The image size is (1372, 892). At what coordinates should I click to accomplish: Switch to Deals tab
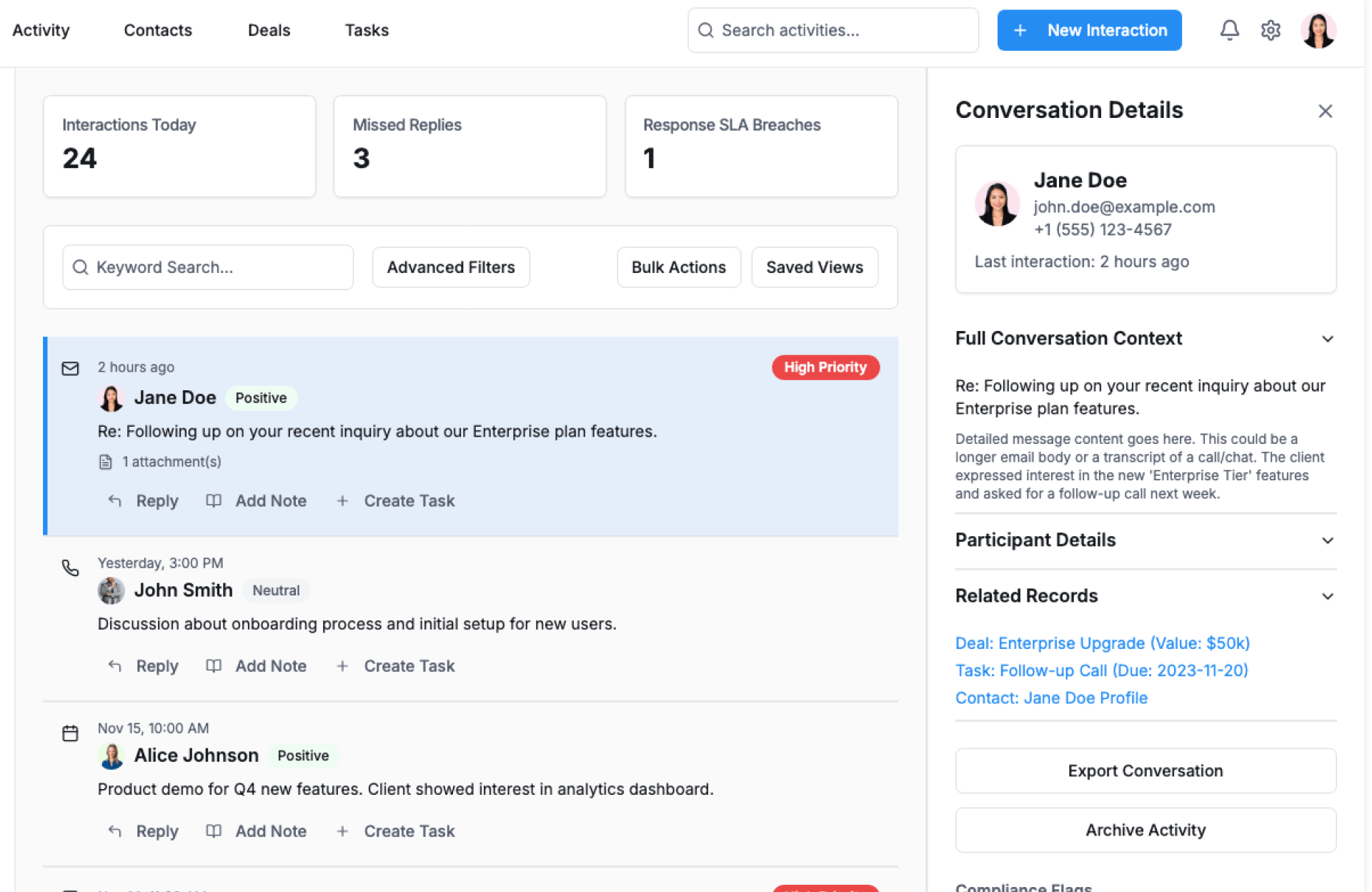tap(269, 30)
